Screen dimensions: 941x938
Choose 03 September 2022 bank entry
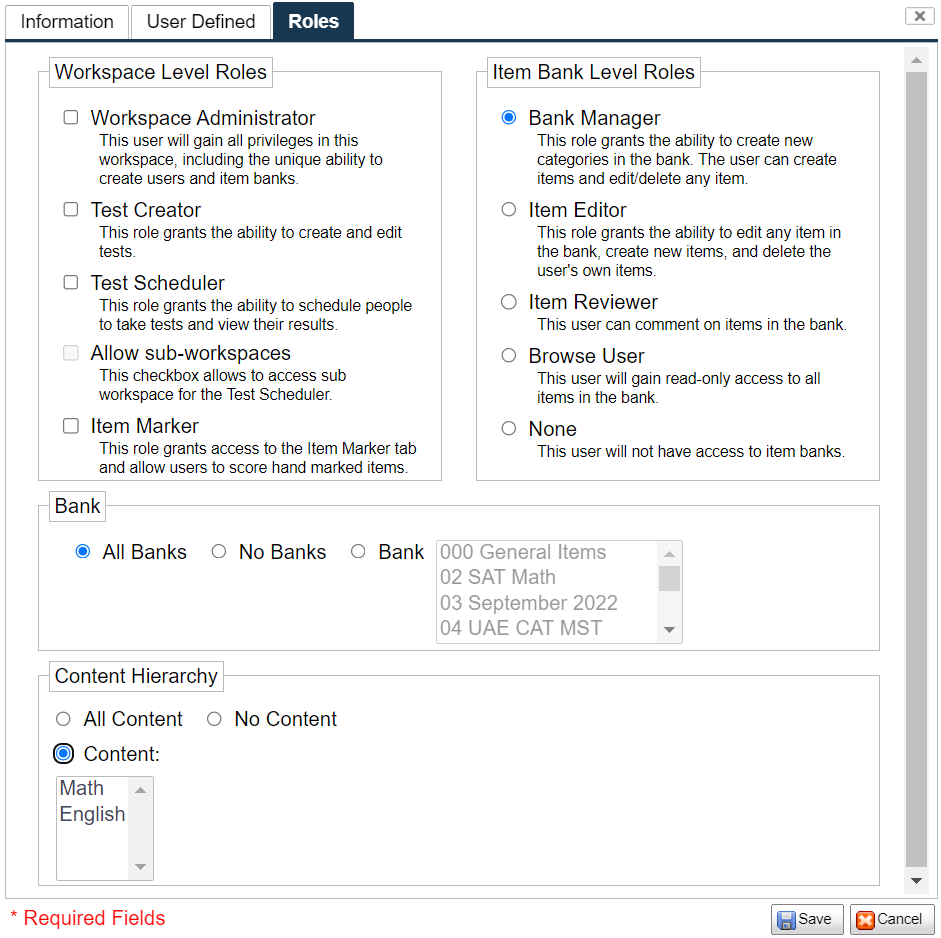click(x=547, y=603)
